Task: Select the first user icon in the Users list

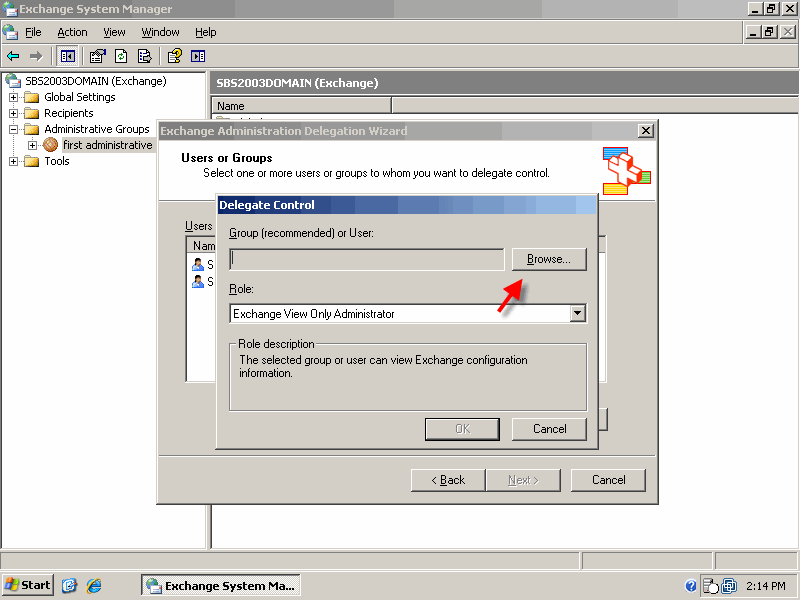Action: tap(198, 264)
